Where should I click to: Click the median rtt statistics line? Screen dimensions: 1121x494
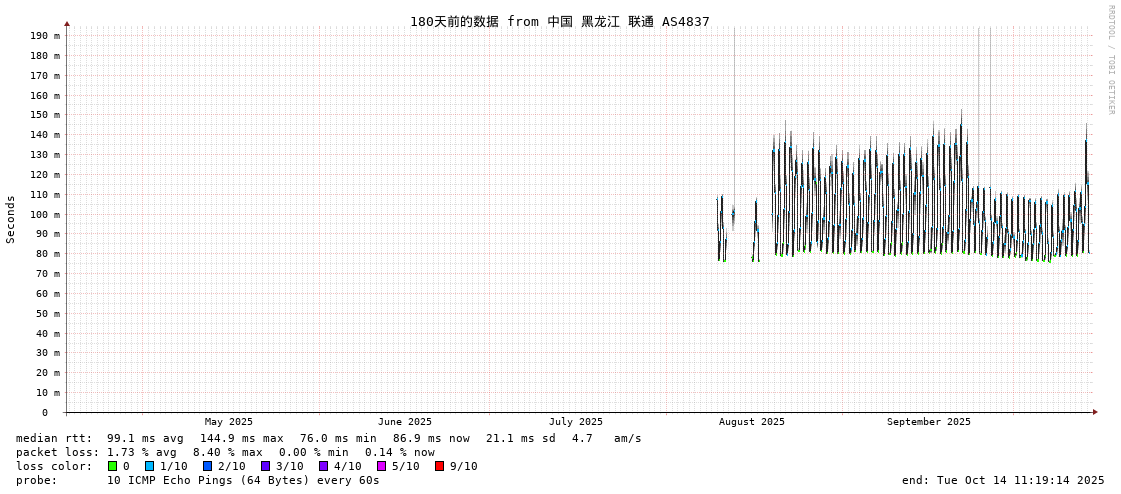328,438
